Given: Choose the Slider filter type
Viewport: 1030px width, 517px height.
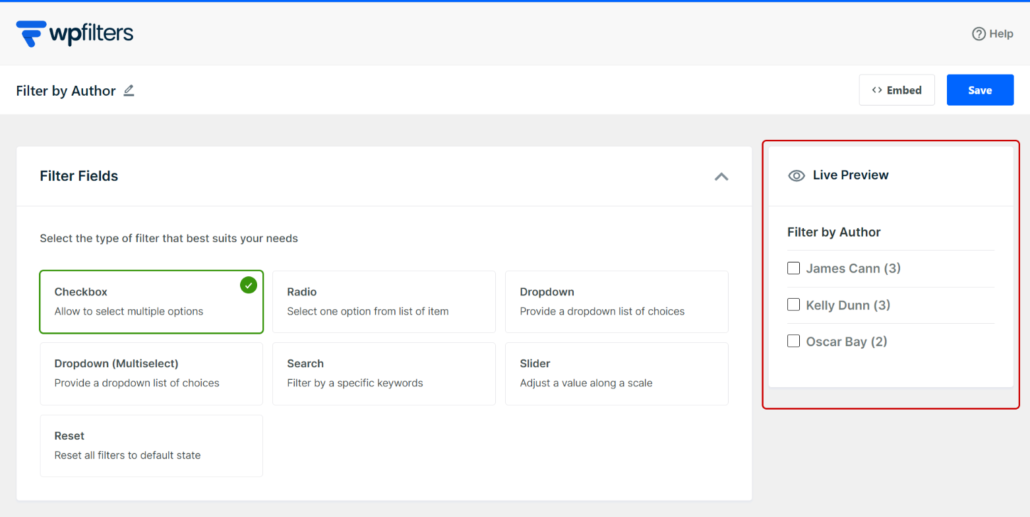Looking at the screenshot, I should (616, 374).
